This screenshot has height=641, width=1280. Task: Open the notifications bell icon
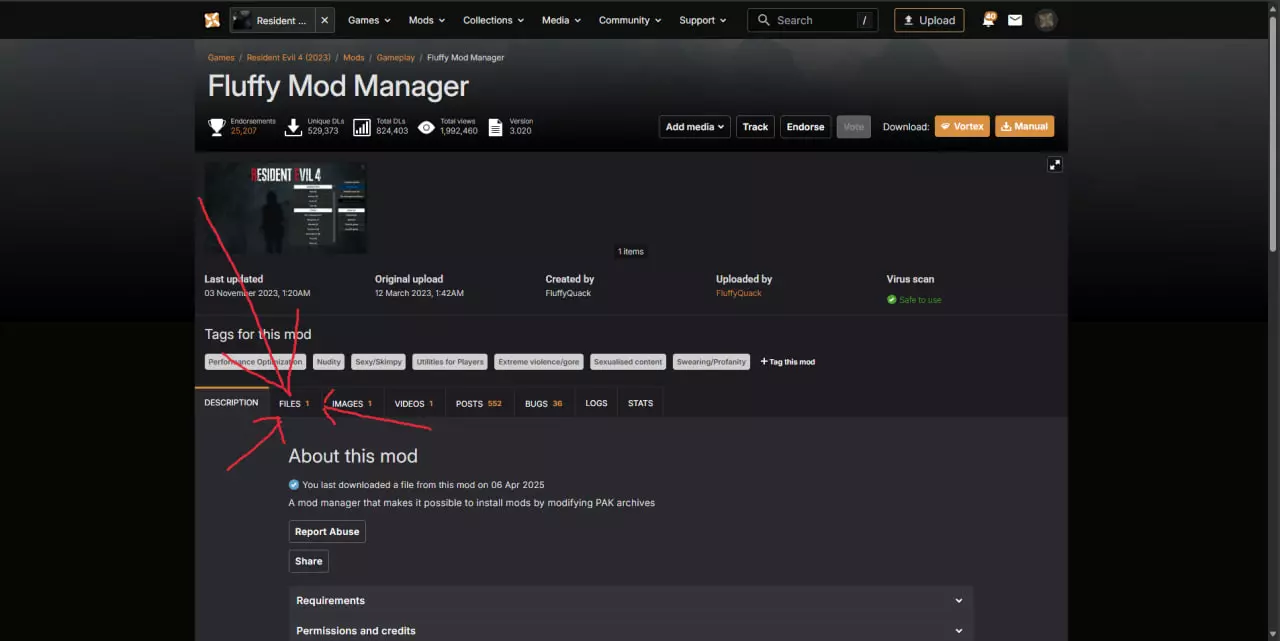tap(988, 20)
